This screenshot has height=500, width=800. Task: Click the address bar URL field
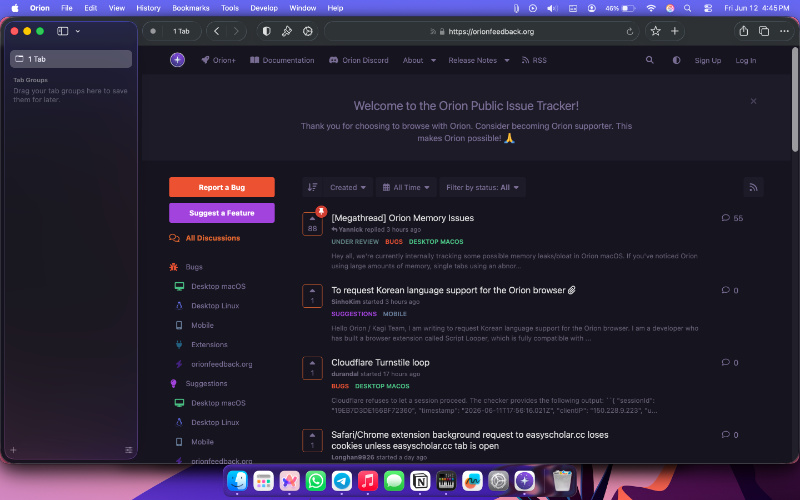482,32
